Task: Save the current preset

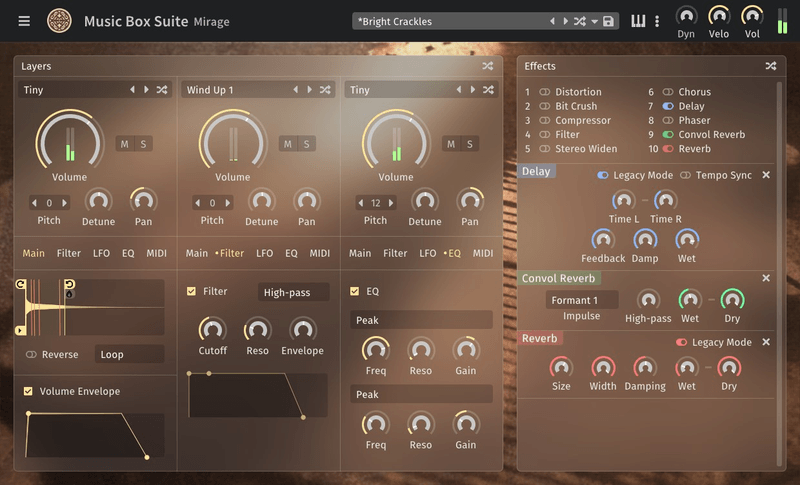Action: tap(608, 21)
